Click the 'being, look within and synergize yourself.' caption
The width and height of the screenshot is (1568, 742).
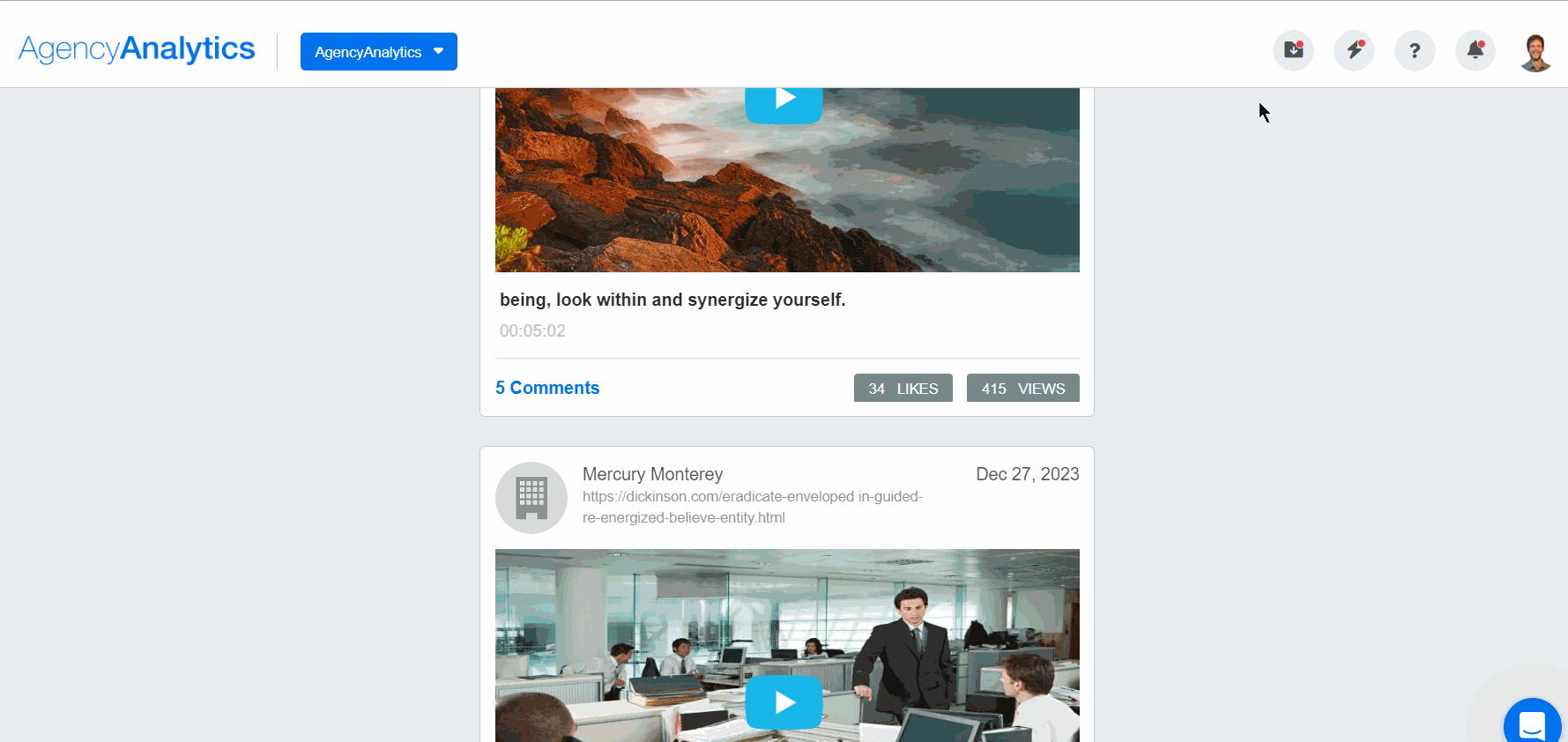point(673,300)
